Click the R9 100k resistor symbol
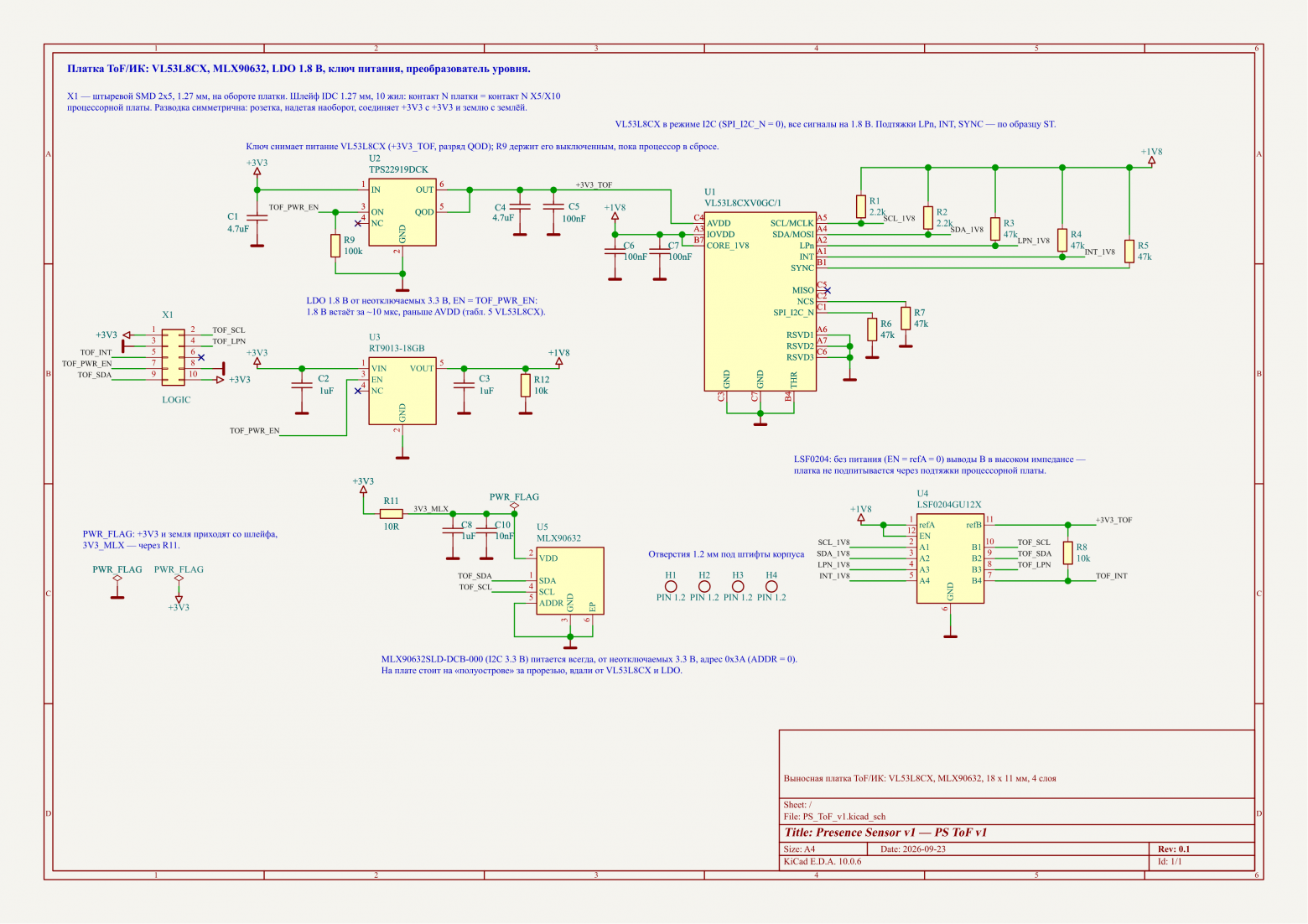 coord(335,246)
